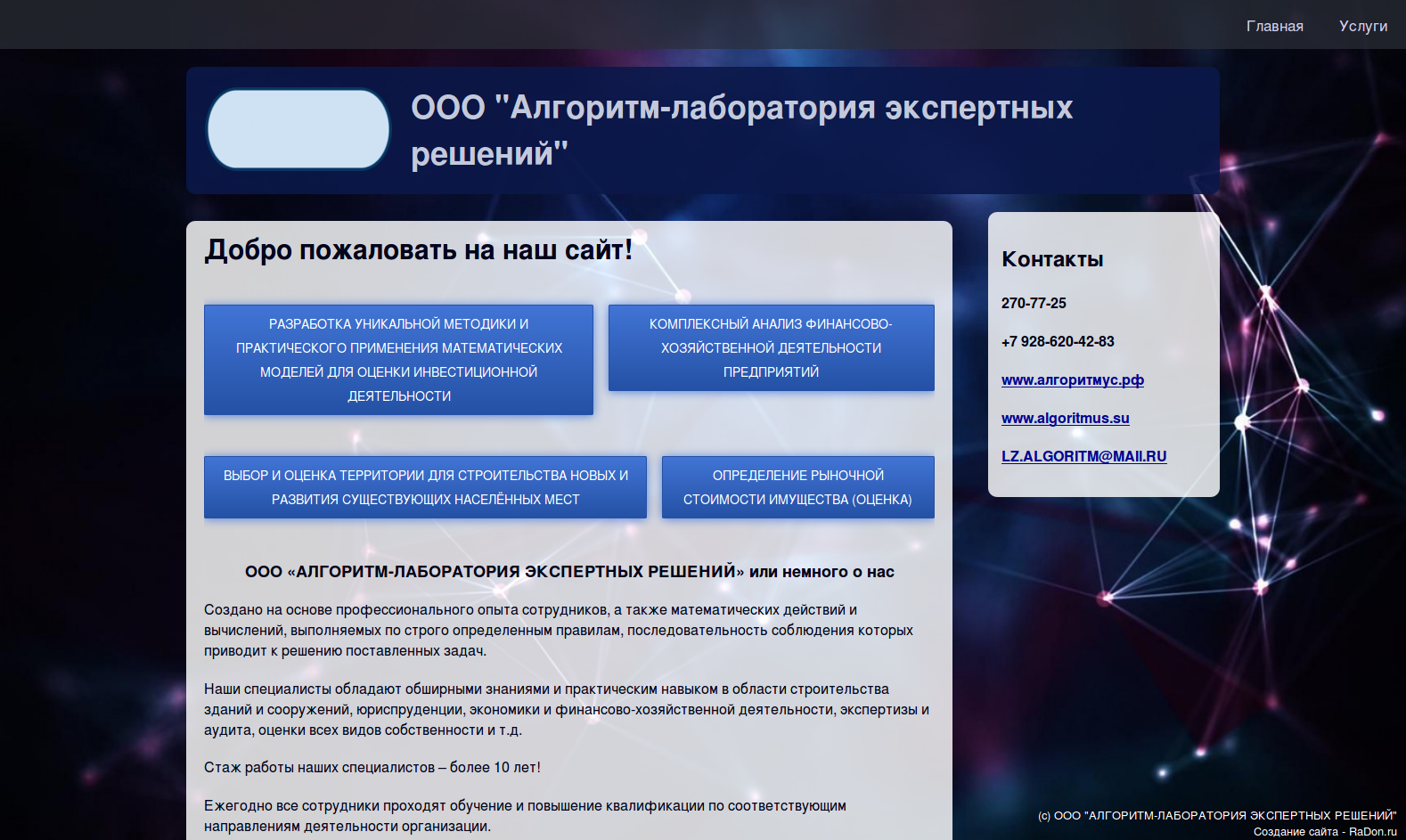The height and width of the screenshot is (840, 1406).
Task: Click the LZ.ALGORITM@MAIl.RU email link
Action: [1083, 457]
